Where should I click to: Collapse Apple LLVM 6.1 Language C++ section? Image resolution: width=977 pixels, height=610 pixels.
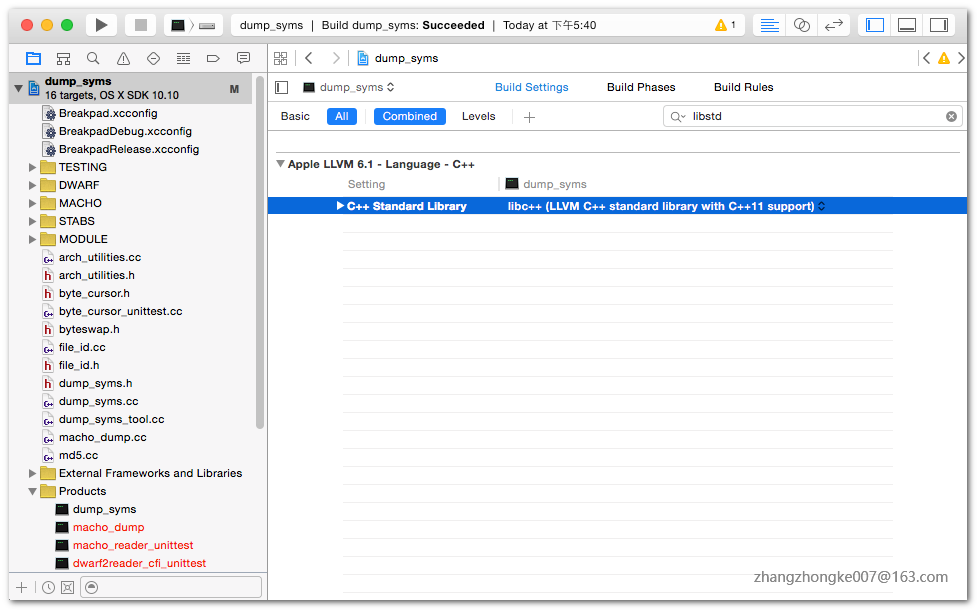[x=280, y=164]
